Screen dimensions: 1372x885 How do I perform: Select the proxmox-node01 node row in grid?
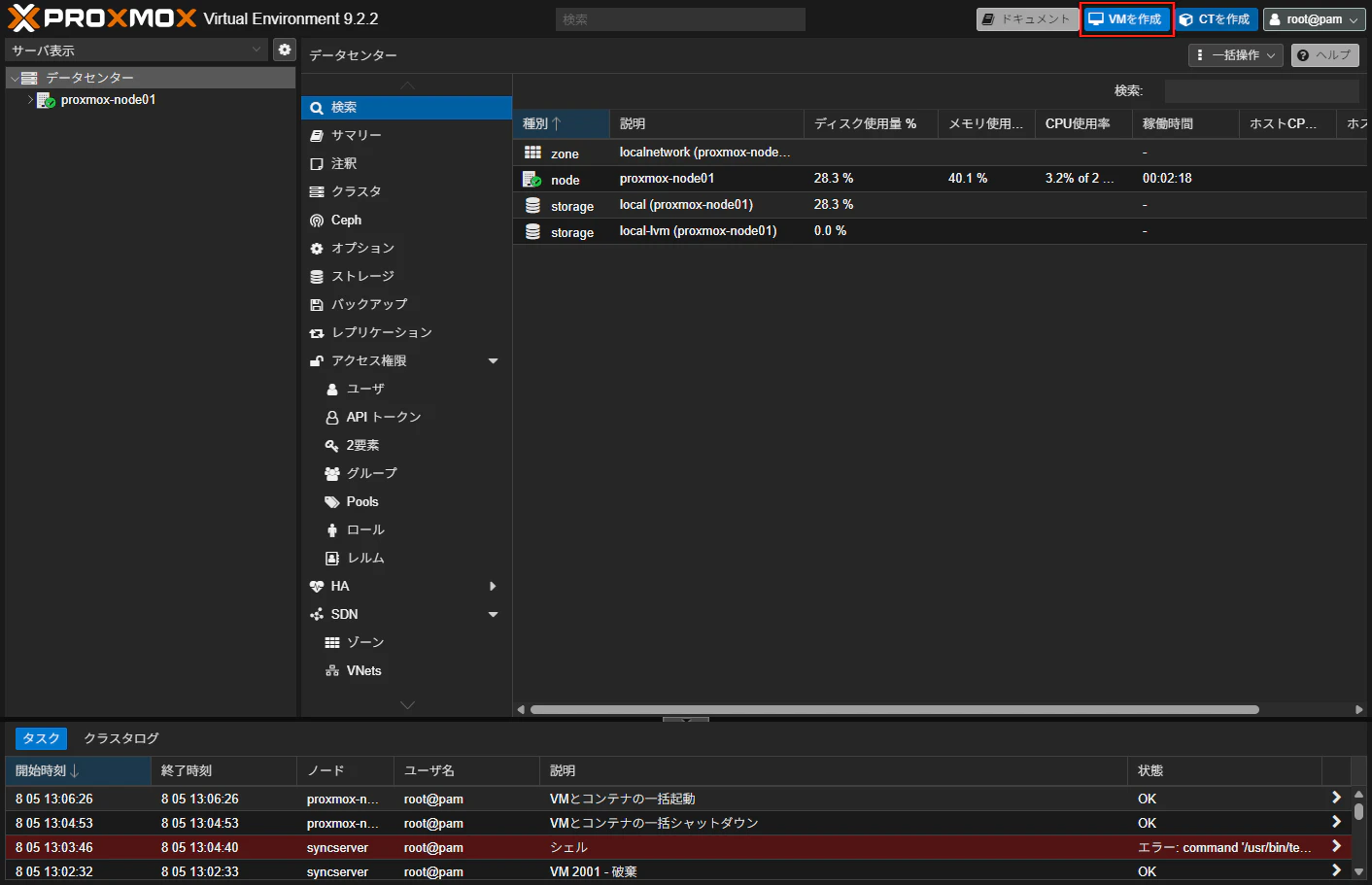coord(940,179)
